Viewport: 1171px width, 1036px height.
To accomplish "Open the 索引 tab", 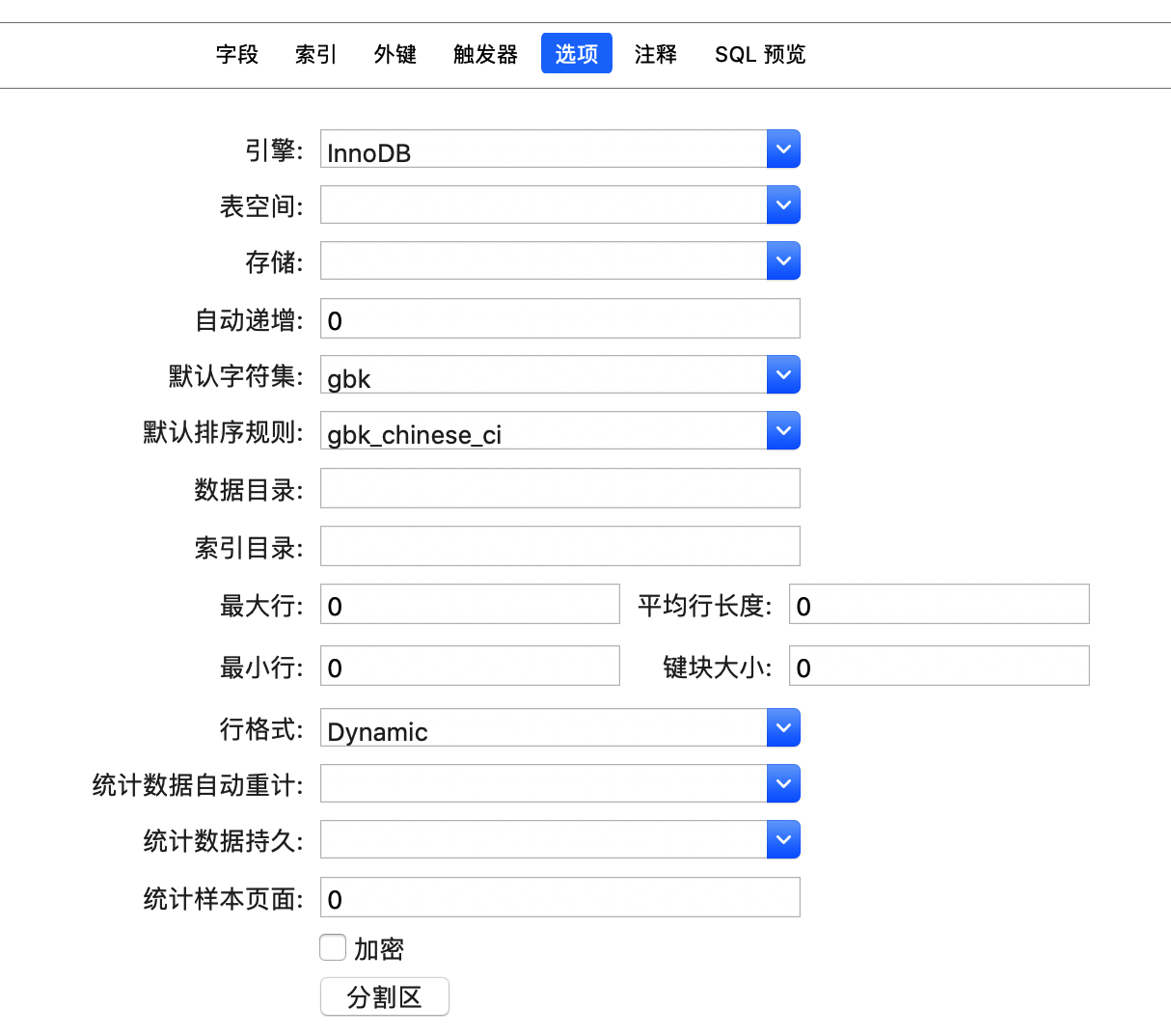I will [x=316, y=54].
